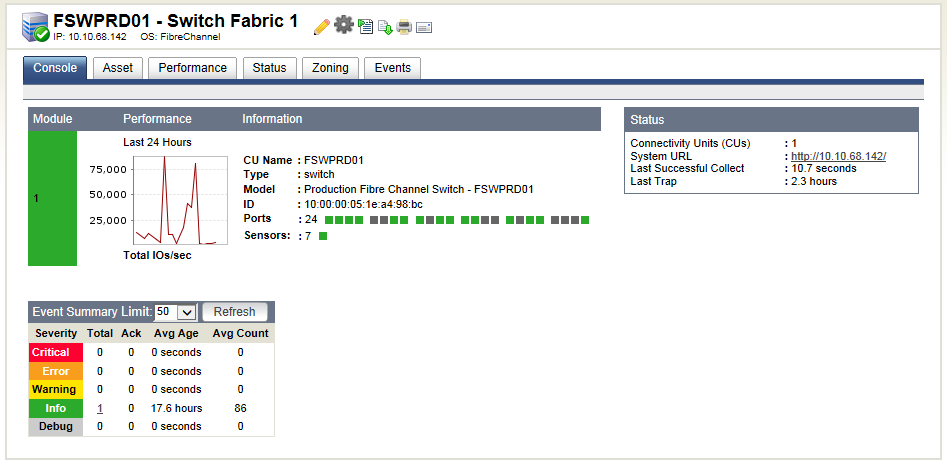The image size is (947, 466).
Task: Click the Model value 'Production Fibre Channel Switch - FSWPRD01'
Action: point(419,190)
